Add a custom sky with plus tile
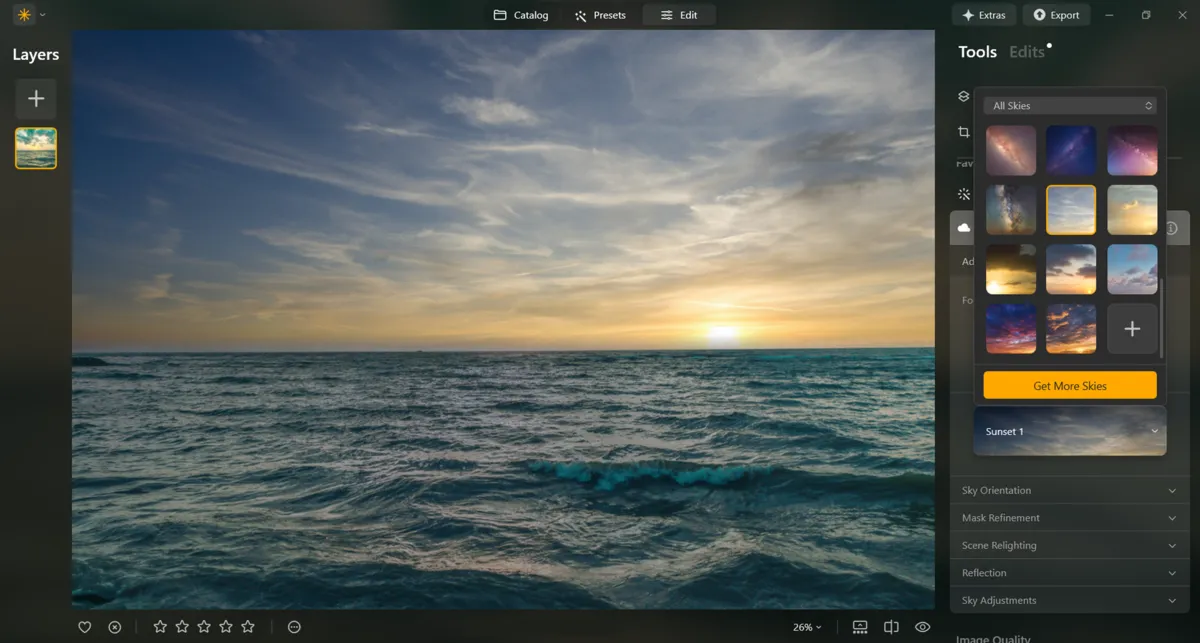 1132,329
